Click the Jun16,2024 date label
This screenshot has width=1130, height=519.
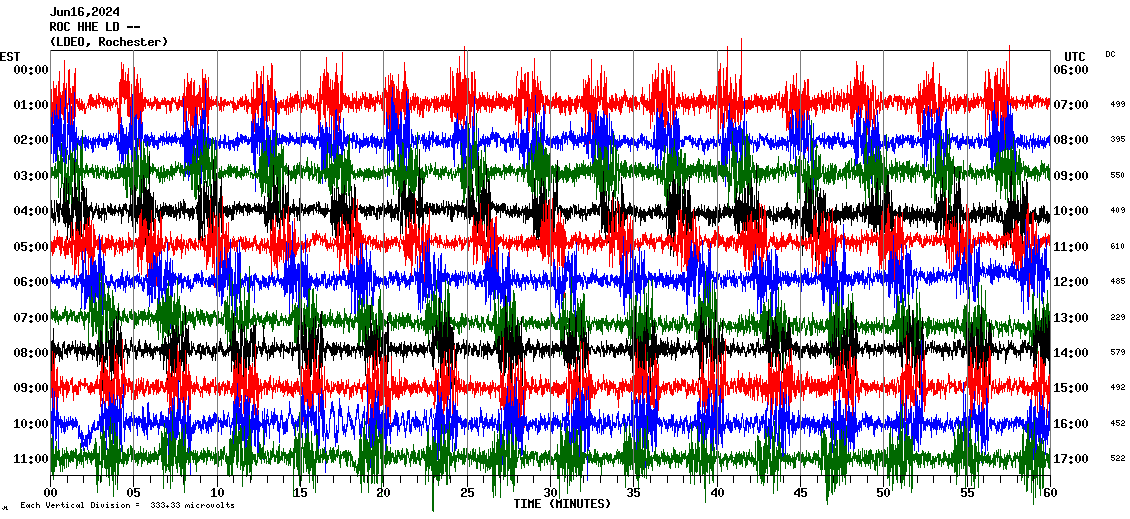click(82, 12)
